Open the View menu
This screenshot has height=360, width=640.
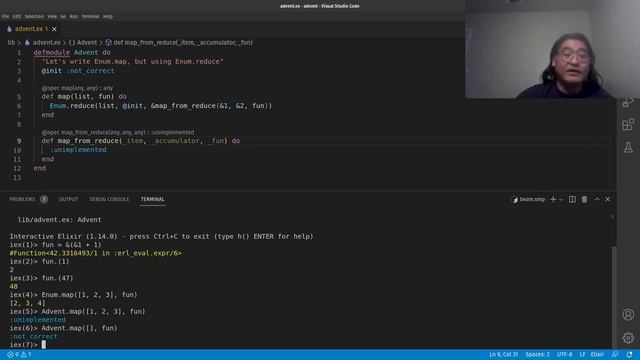(52, 17)
